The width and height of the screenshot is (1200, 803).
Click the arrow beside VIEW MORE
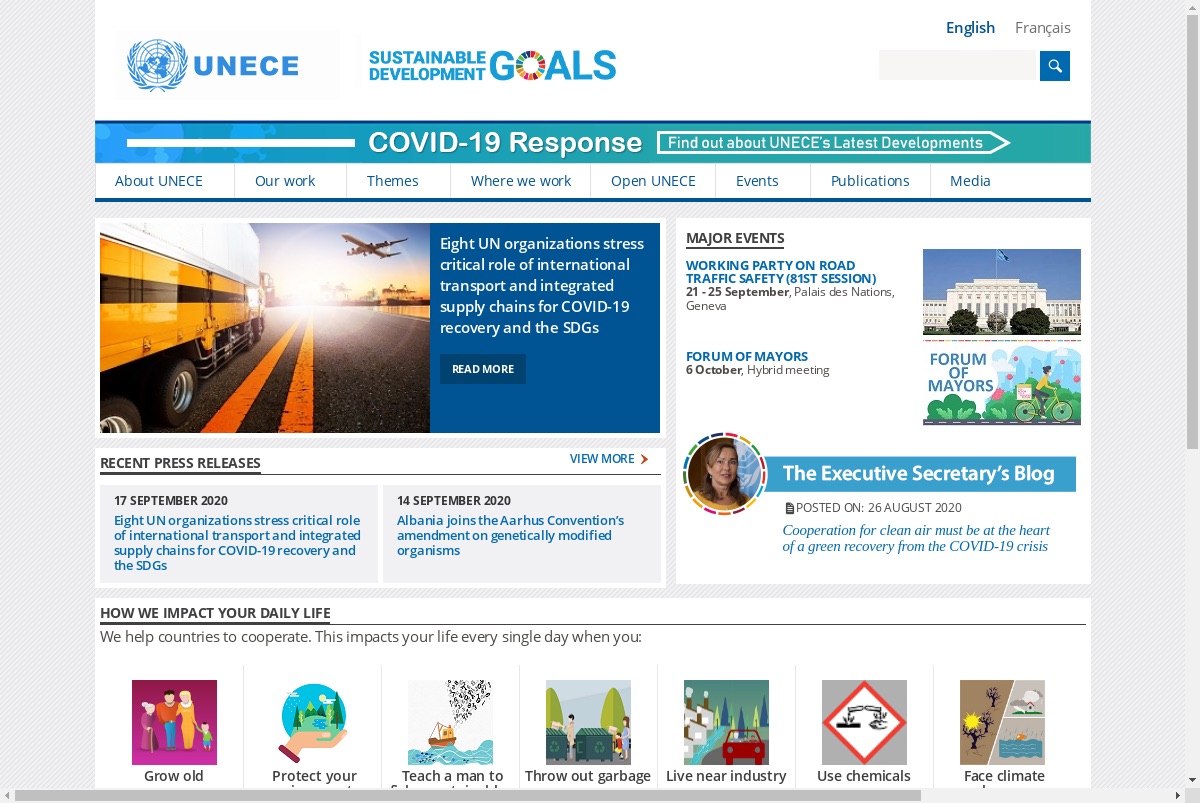pyautogui.click(x=645, y=459)
